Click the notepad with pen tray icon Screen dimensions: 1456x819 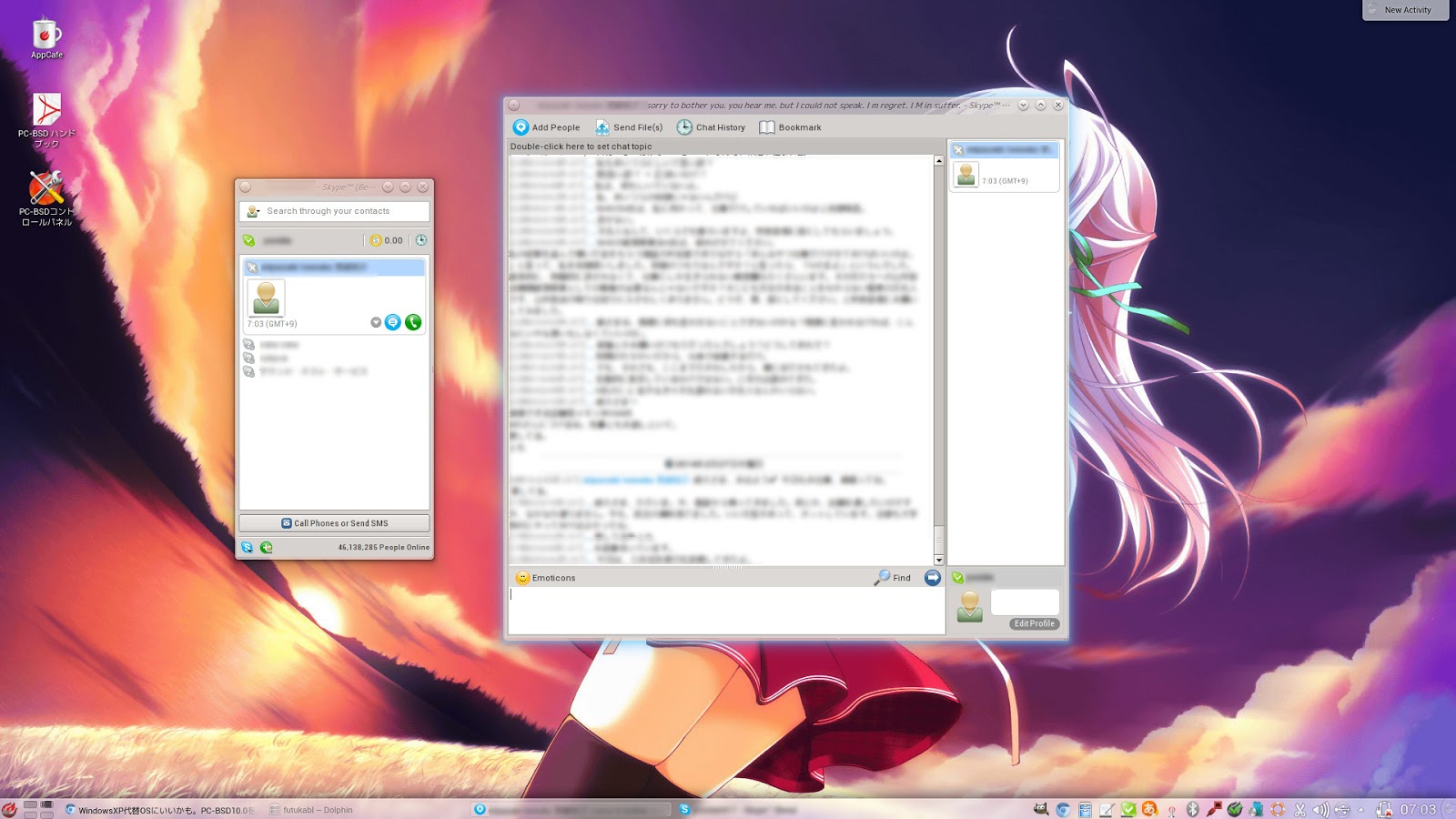[x=1107, y=809]
